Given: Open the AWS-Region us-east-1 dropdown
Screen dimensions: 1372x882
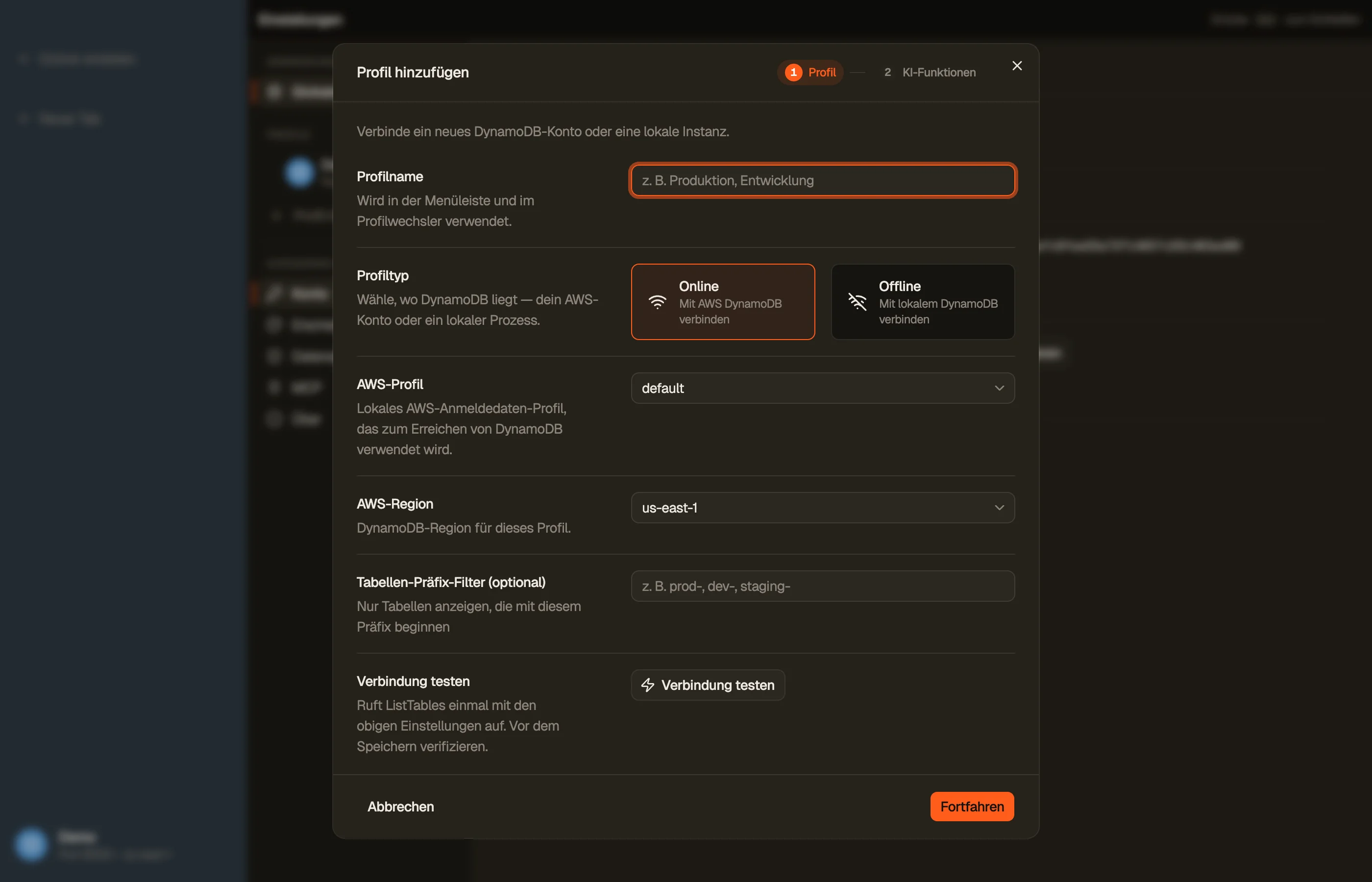Looking at the screenshot, I should pos(823,508).
